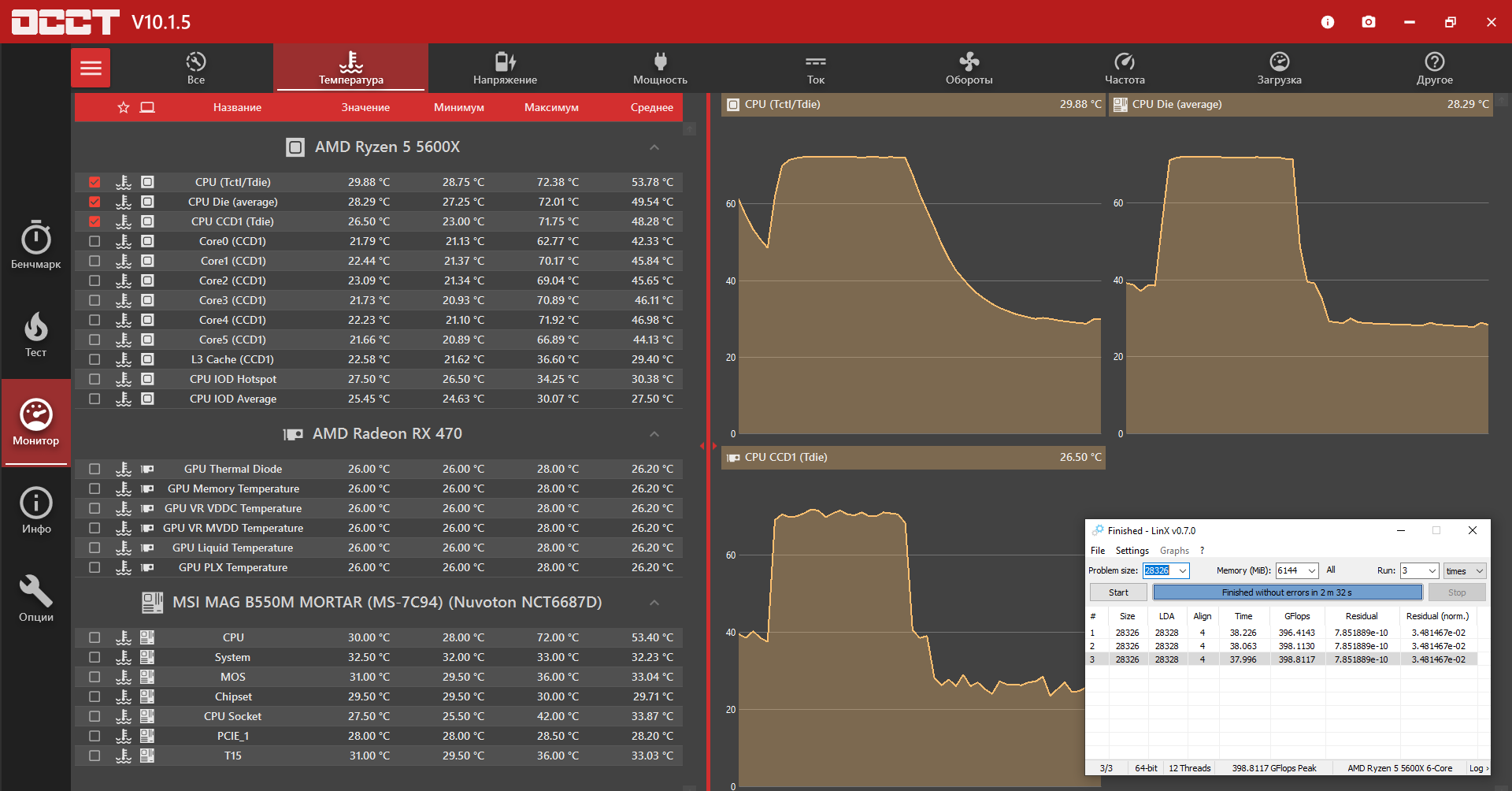Switch to the Частота tab
Image resolution: width=1512 pixels, height=791 pixels.
point(1125,68)
